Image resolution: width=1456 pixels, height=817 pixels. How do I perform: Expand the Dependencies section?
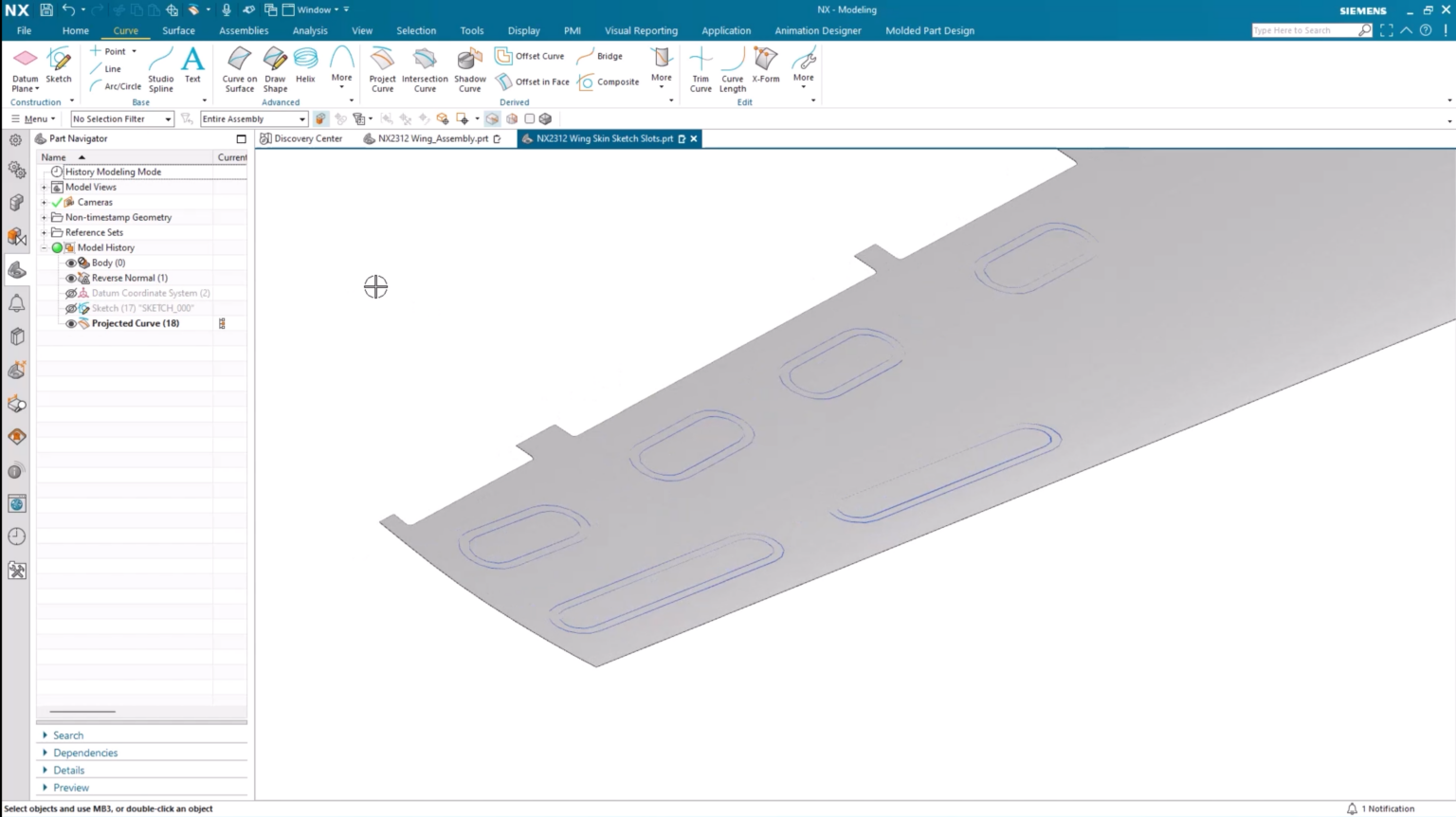(x=85, y=753)
